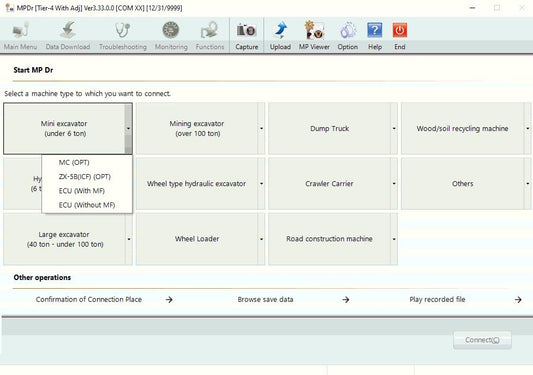The width and height of the screenshot is (533, 375).
Task: Expand the Mining excavator dropdown arrow
Action: 261,129
